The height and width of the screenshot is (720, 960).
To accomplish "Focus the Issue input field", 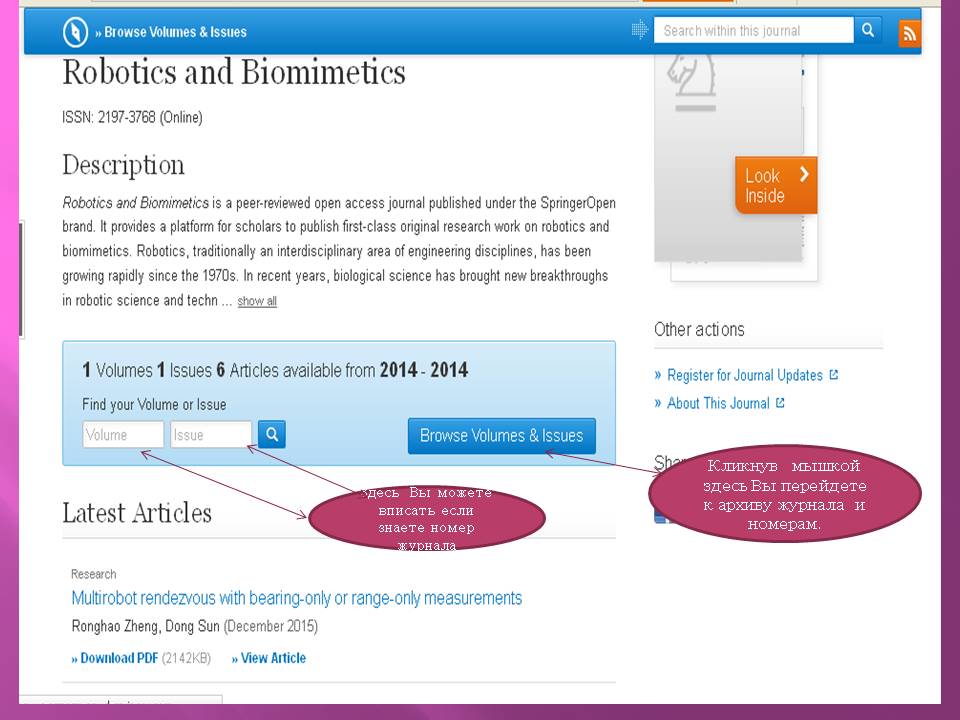I will [x=211, y=435].
